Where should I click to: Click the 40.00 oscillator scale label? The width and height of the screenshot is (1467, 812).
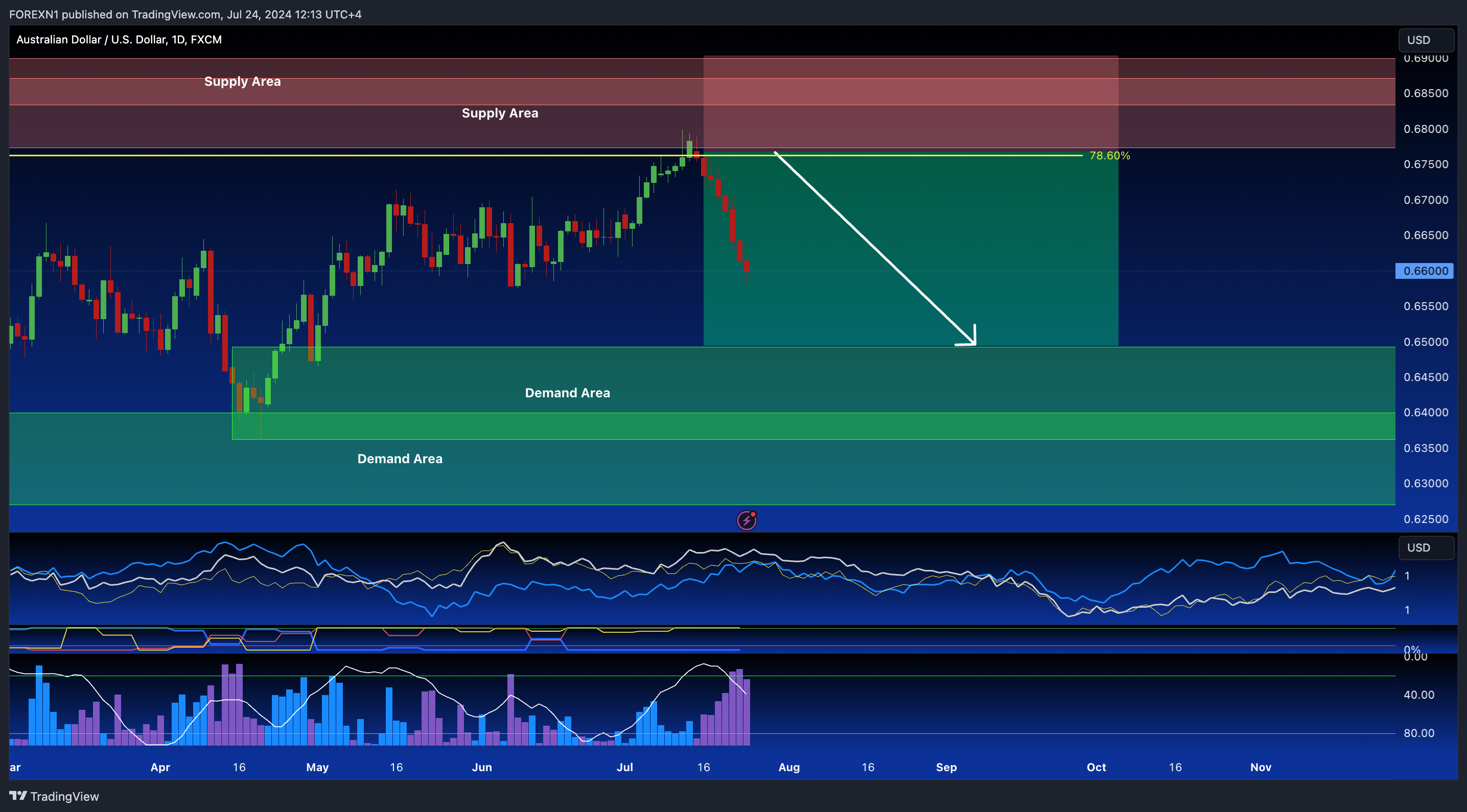point(1418,695)
